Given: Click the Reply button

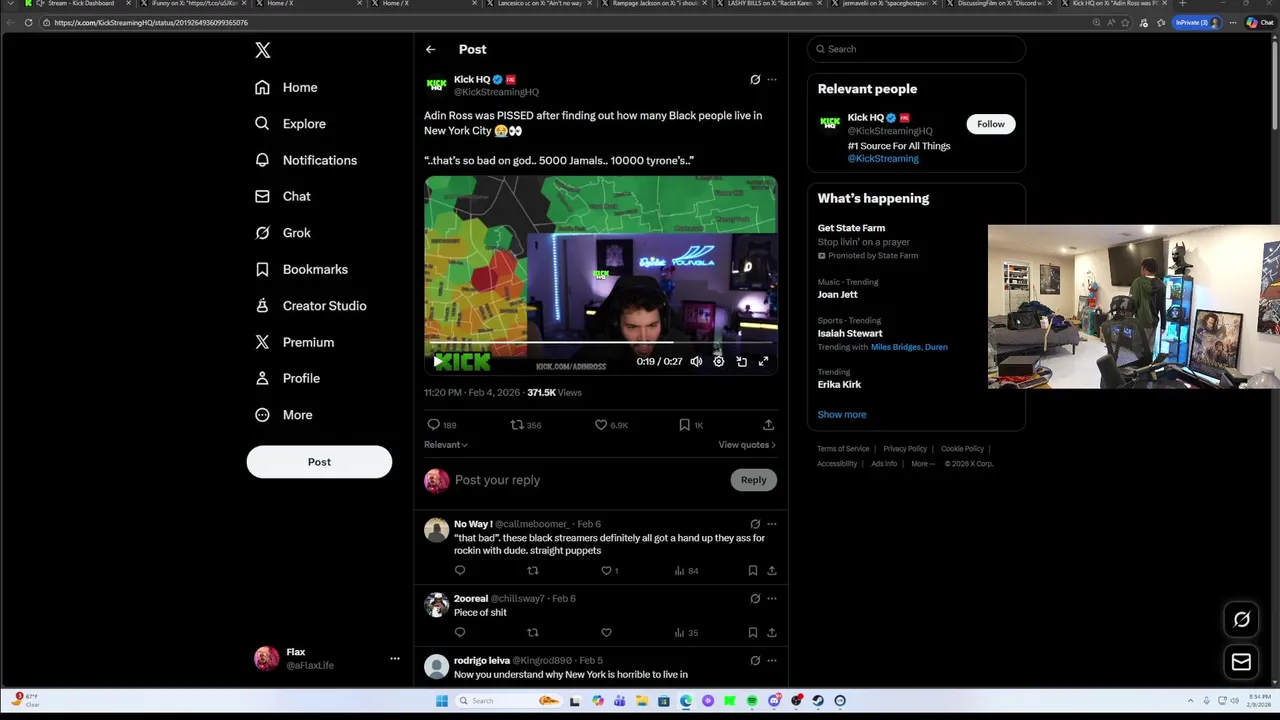Looking at the screenshot, I should click(x=753, y=480).
